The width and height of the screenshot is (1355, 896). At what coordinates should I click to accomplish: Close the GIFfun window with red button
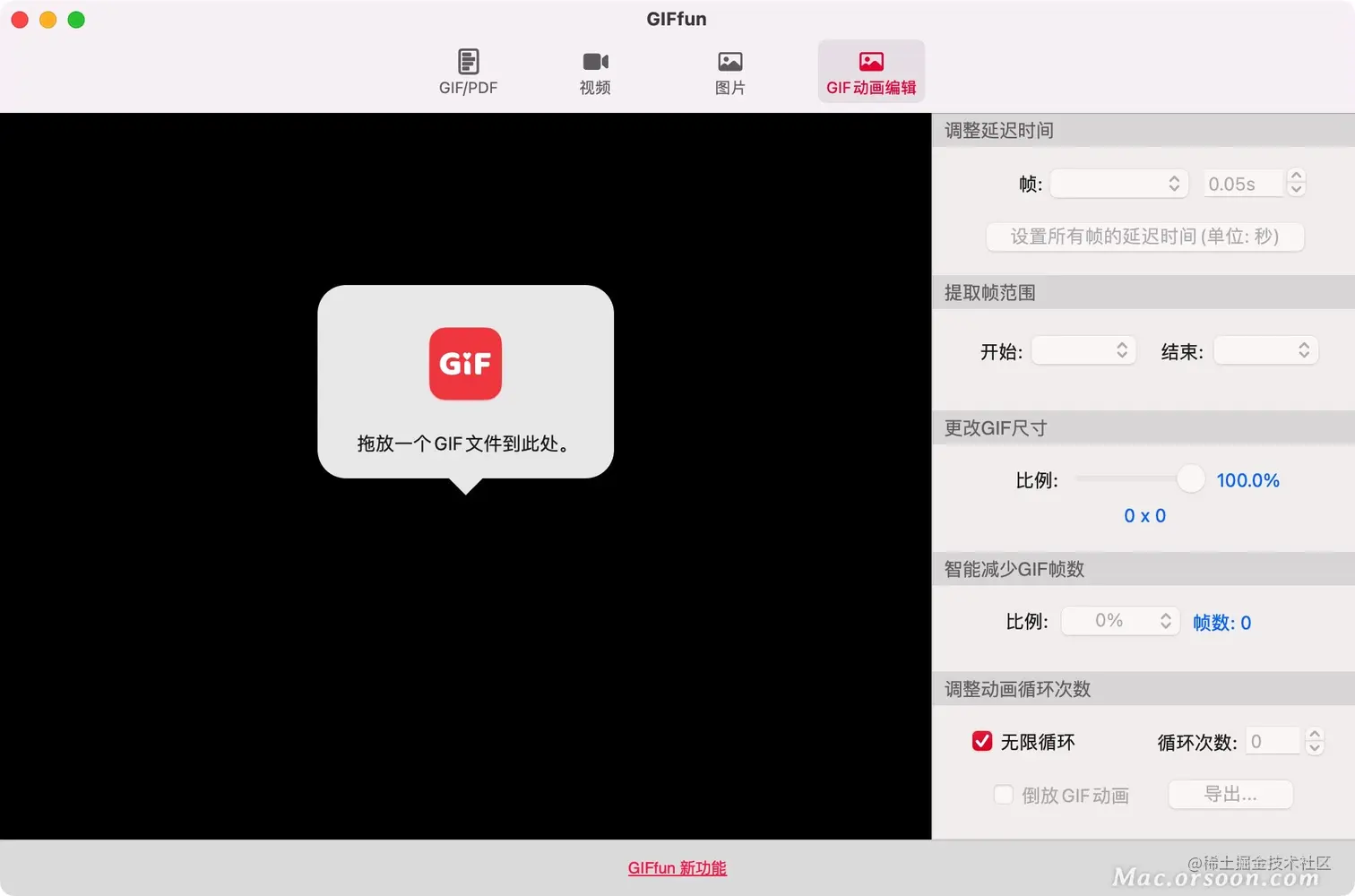20,20
